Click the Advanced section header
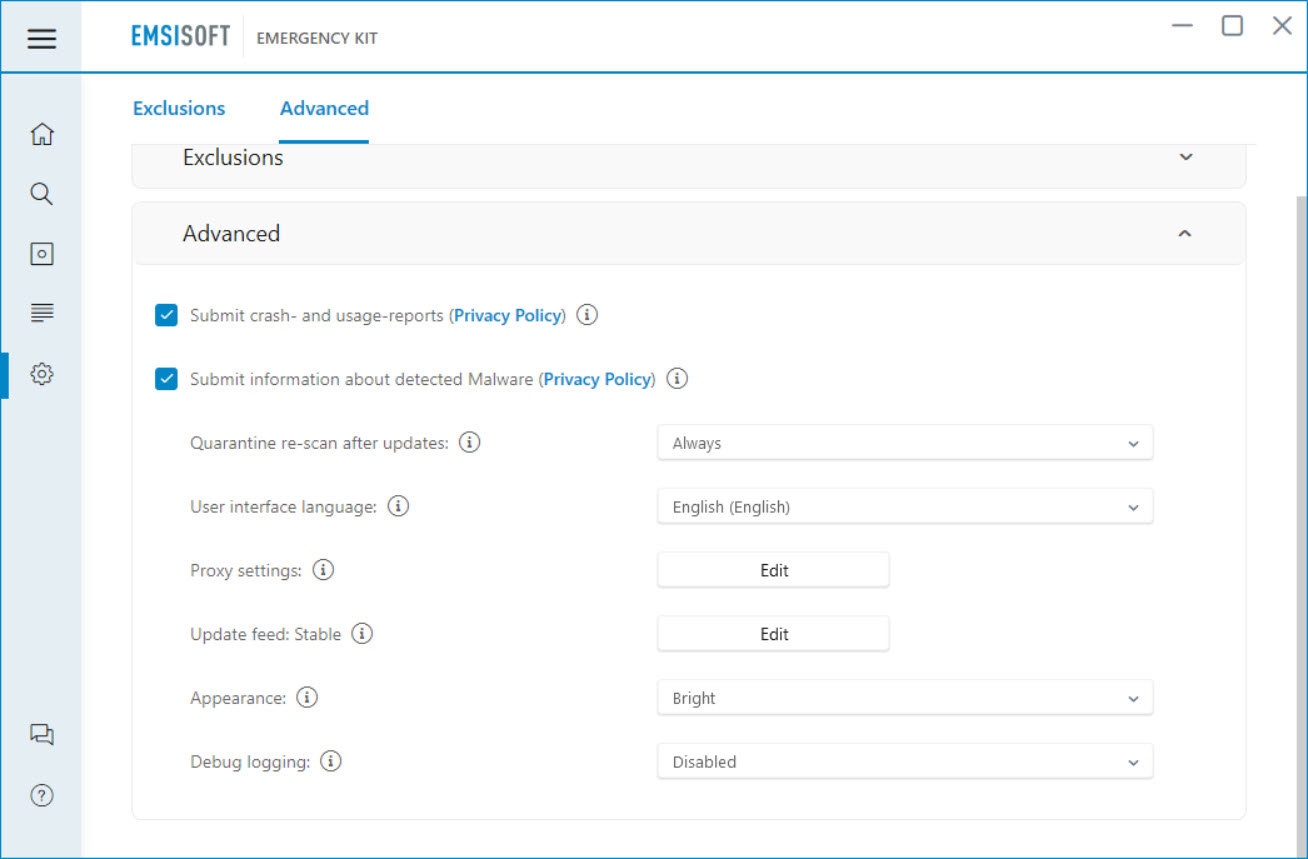Image resolution: width=1308 pixels, height=859 pixels. [x=689, y=234]
